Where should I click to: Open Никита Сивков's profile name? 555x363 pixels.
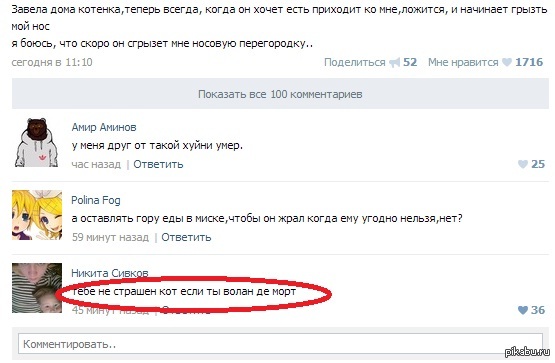coord(109,273)
